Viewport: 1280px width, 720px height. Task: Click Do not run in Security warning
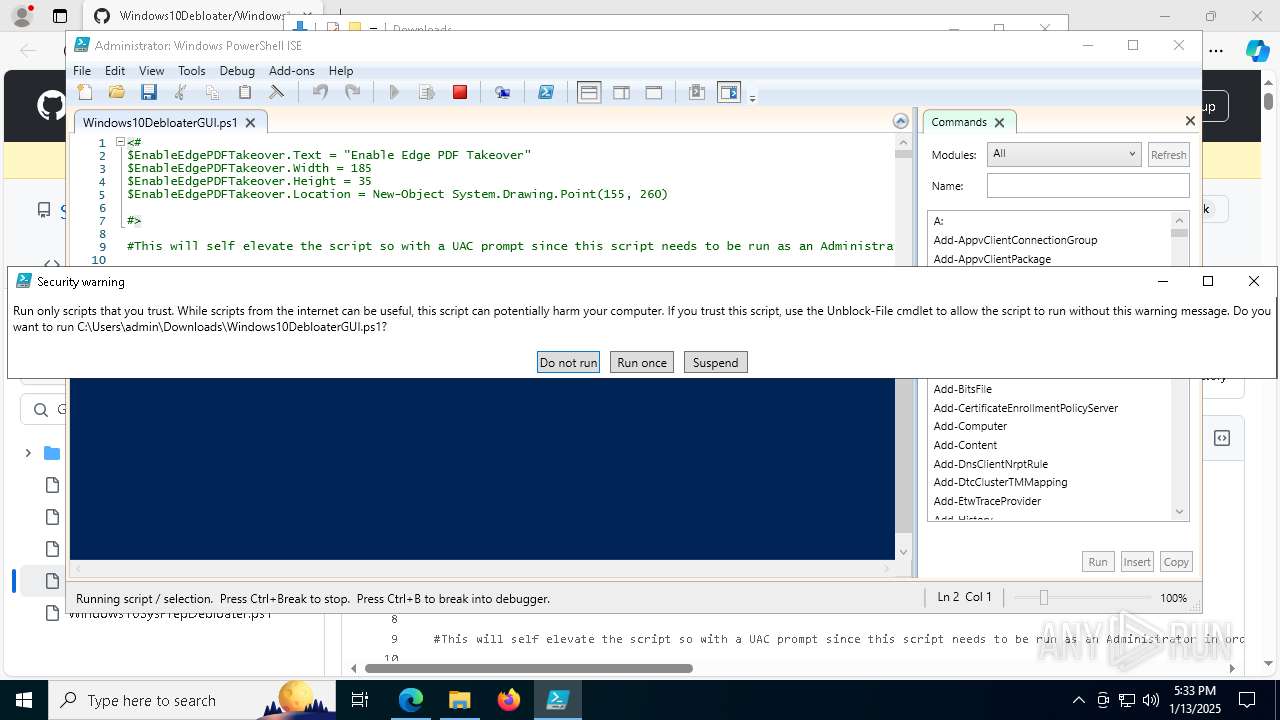click(568, 362)
